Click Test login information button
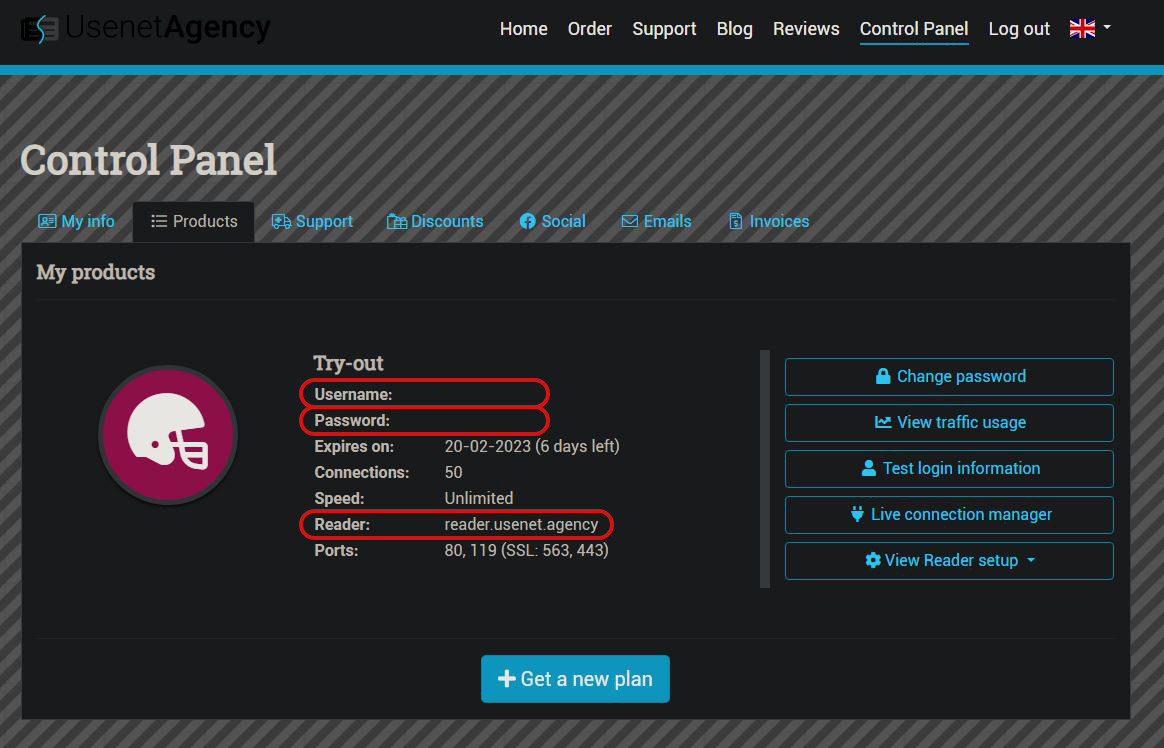Image resolution: width=1164 pixels, height=748 pixels. [949, 469]
